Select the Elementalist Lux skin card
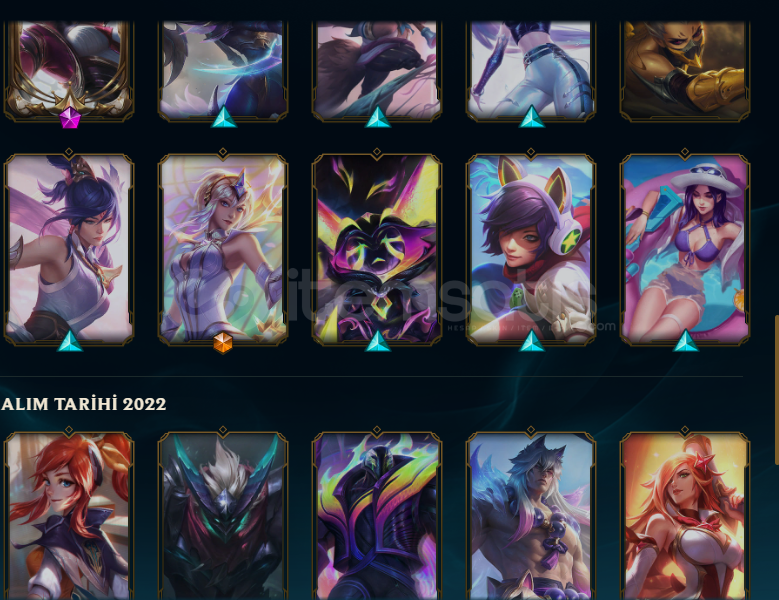The width and height of the screenshot is (779, 600). point(223,249)
